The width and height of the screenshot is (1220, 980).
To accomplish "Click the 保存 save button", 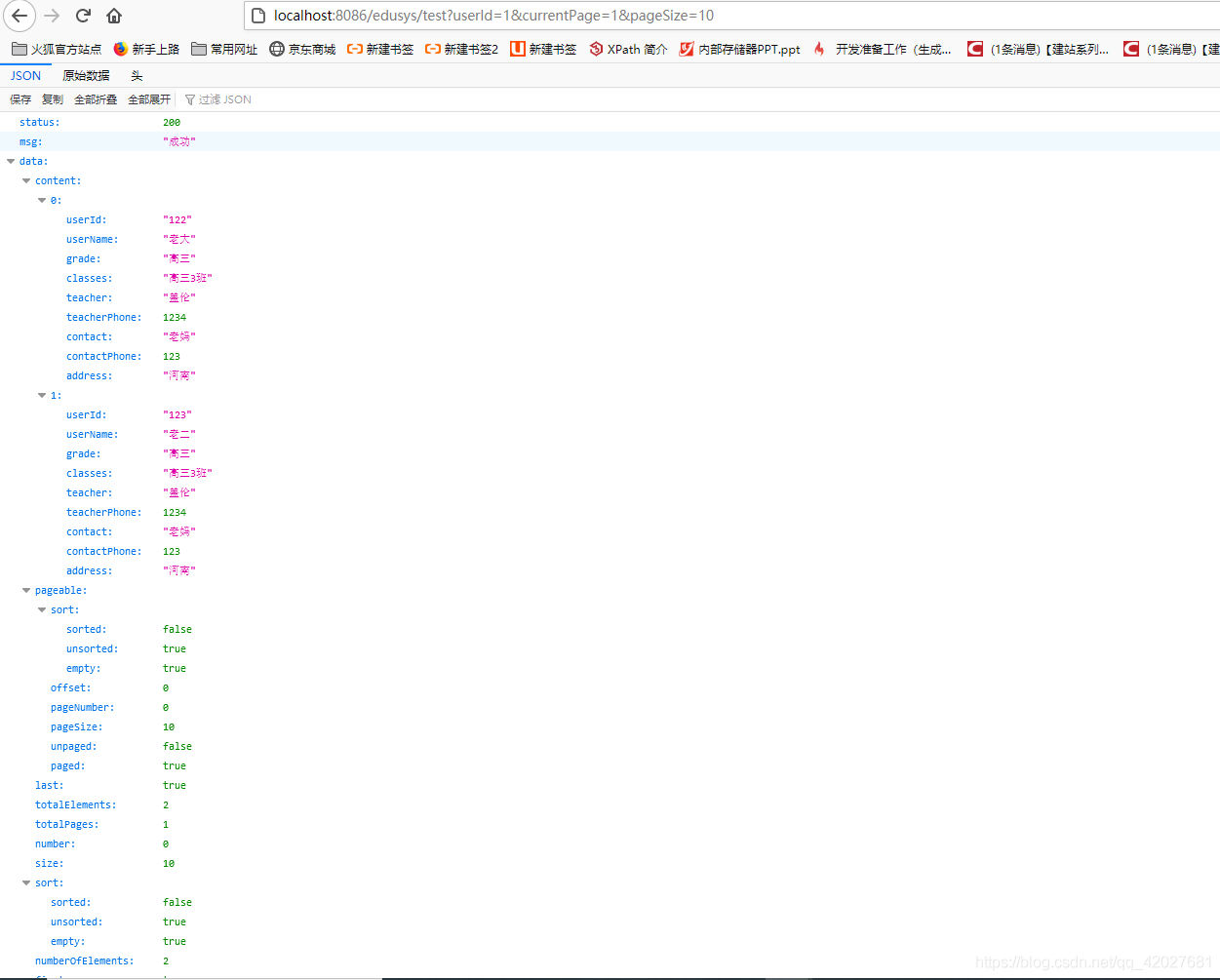I will [20, 99].
